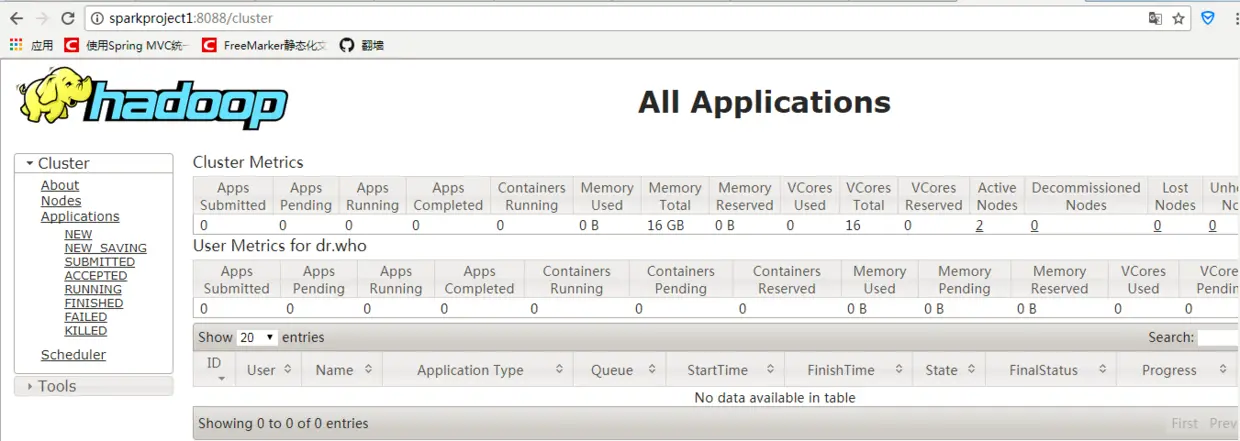The width and height of the screenshot is (1240, 441).
Task: Open the Scheduler link
Action: tap(73, 355)
